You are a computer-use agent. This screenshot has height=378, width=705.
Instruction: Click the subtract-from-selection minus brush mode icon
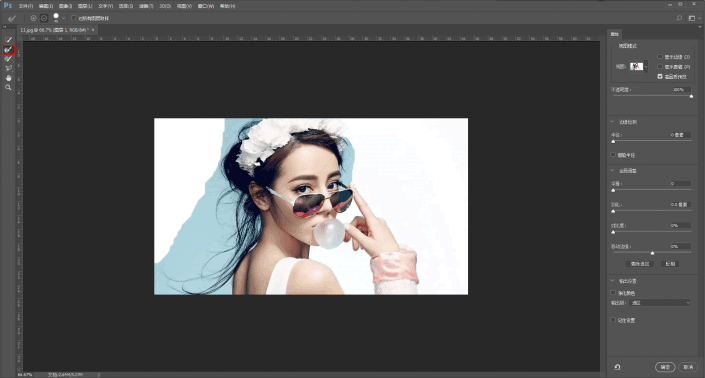pyautogui.click(x=44, y=18)
